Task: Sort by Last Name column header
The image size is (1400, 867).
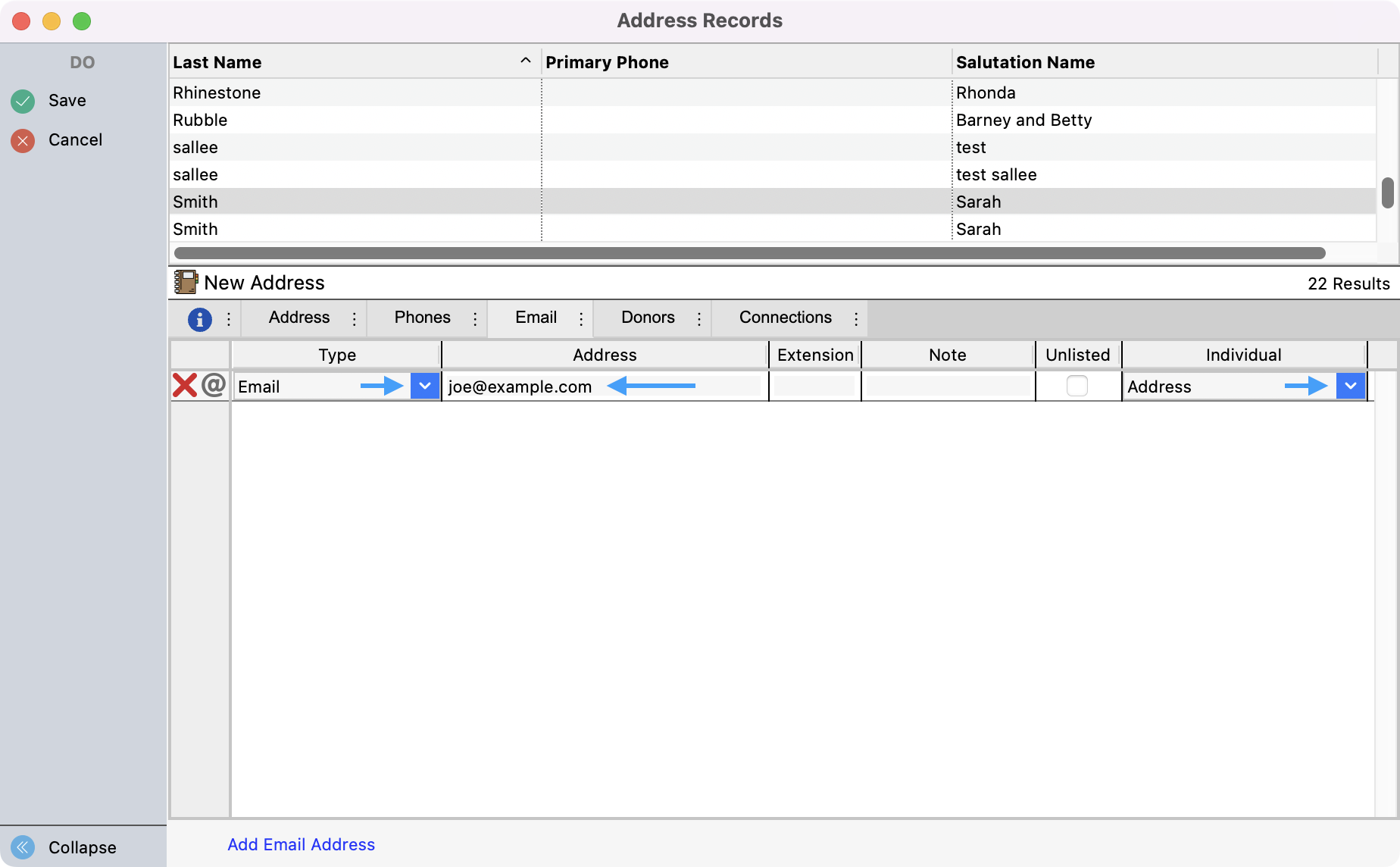Action: [217, 62]
